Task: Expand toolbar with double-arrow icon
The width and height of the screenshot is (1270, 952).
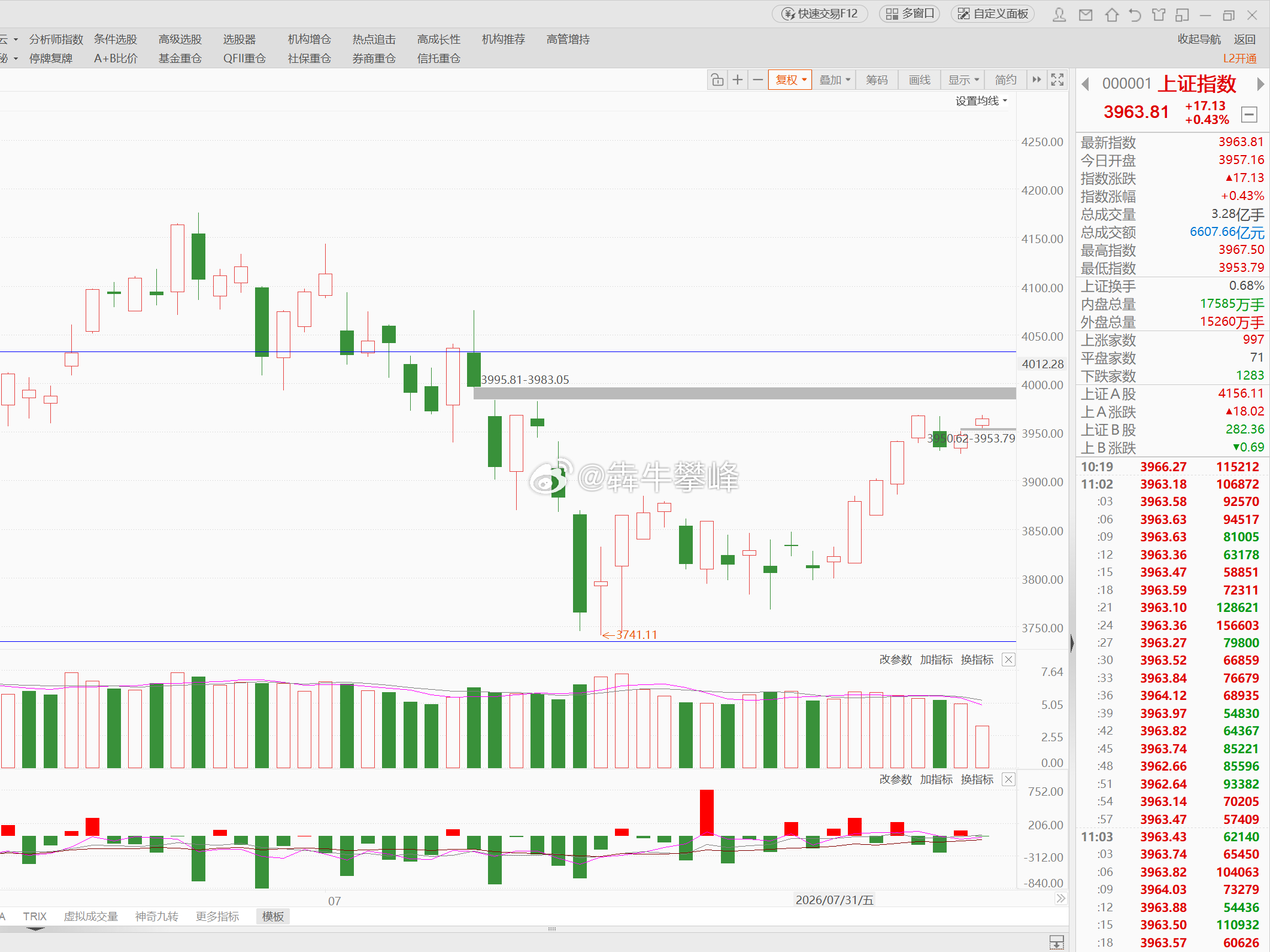Action: pyautogui.click(x=1036, y=80)
